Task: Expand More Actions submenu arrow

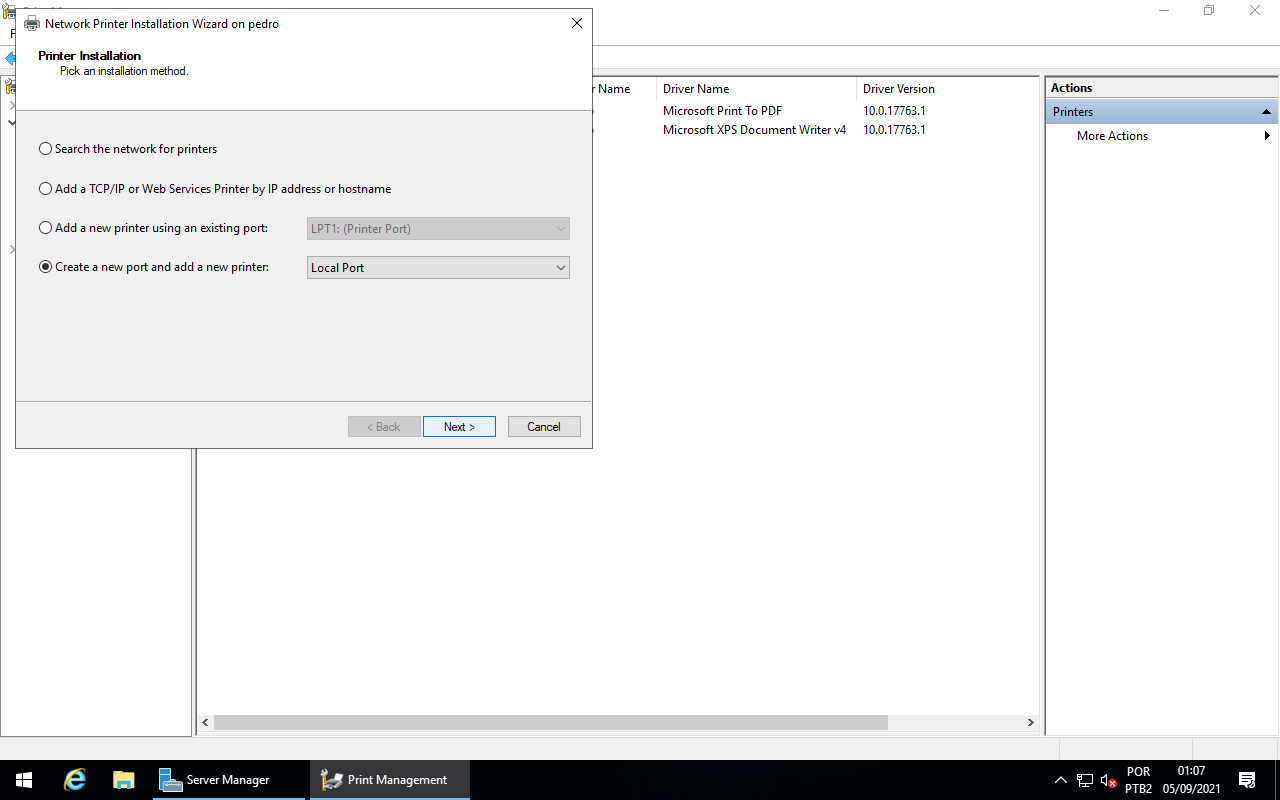Action: 1267,136
